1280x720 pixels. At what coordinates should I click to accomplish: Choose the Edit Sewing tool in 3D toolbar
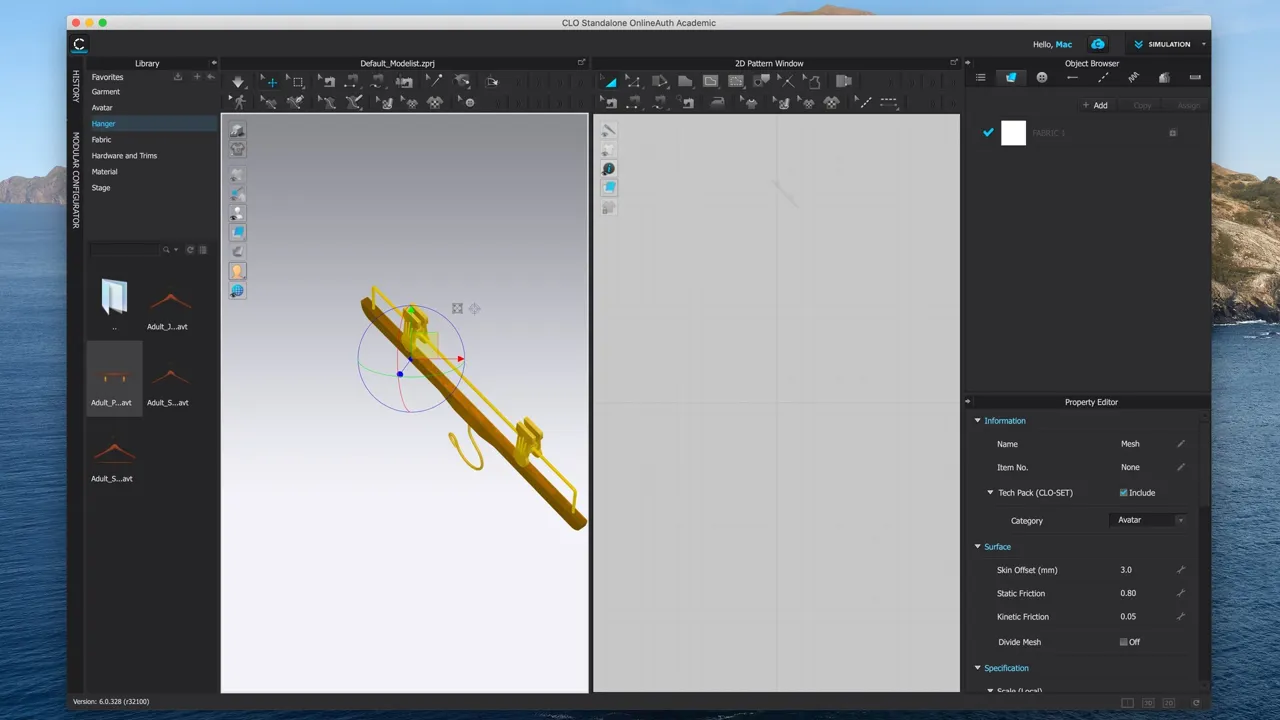point(327,82)
